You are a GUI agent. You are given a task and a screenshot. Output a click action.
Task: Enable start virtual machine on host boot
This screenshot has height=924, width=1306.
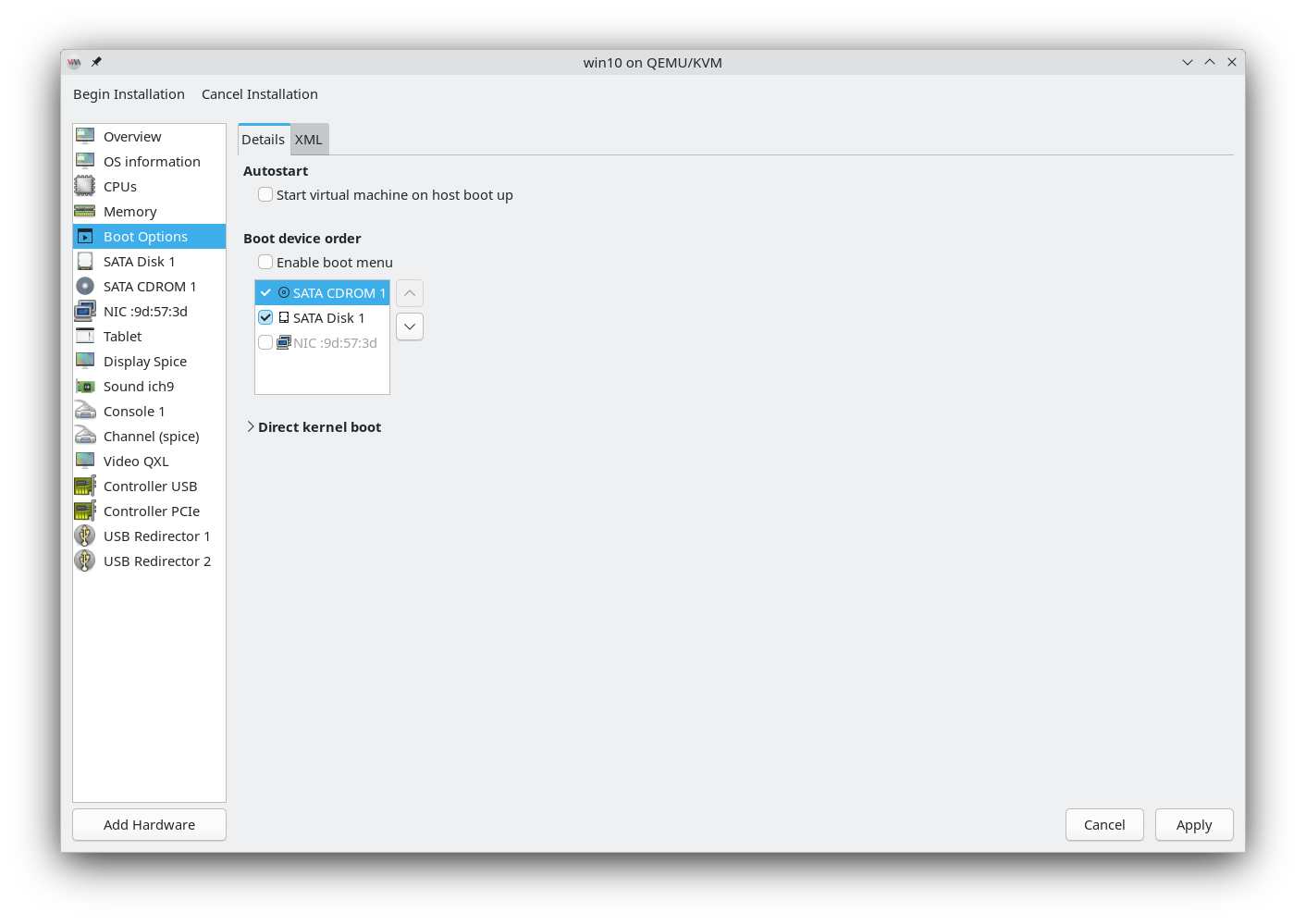click(x=265, y=194)
